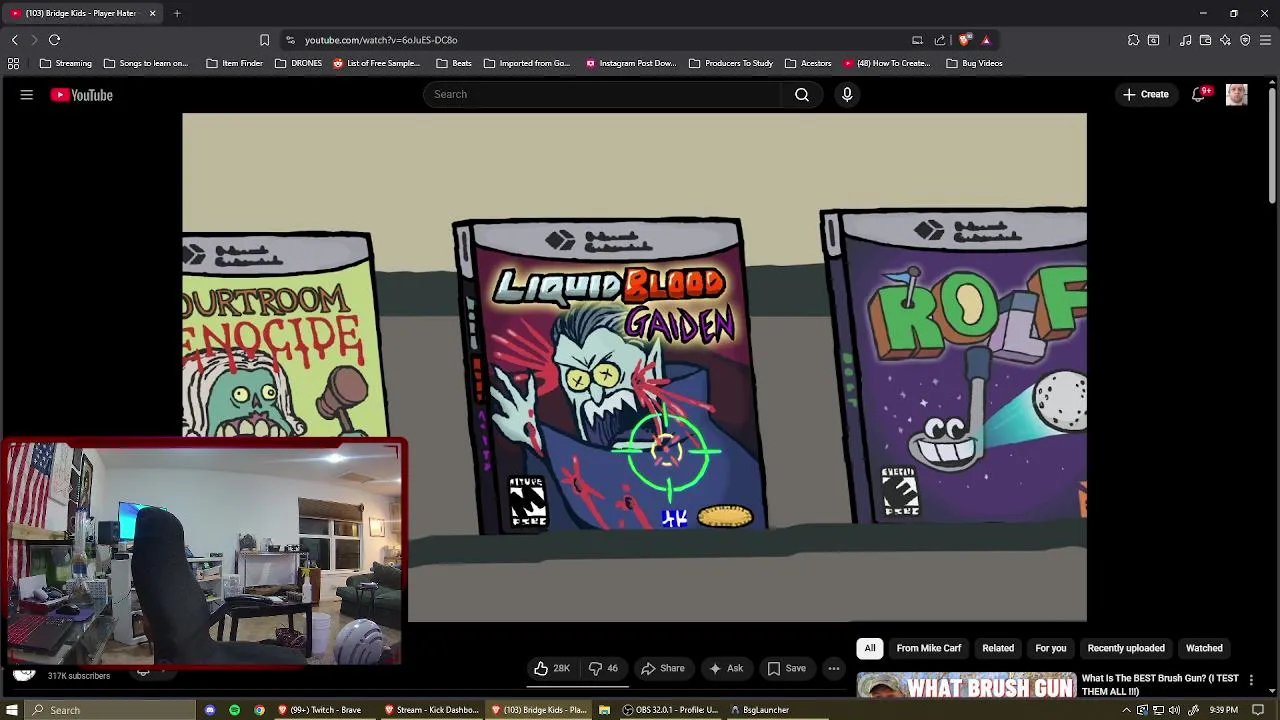Viewport: 1280px width, 720px height.
Task: Open Chrome from the taskbar
Action: 260,710
